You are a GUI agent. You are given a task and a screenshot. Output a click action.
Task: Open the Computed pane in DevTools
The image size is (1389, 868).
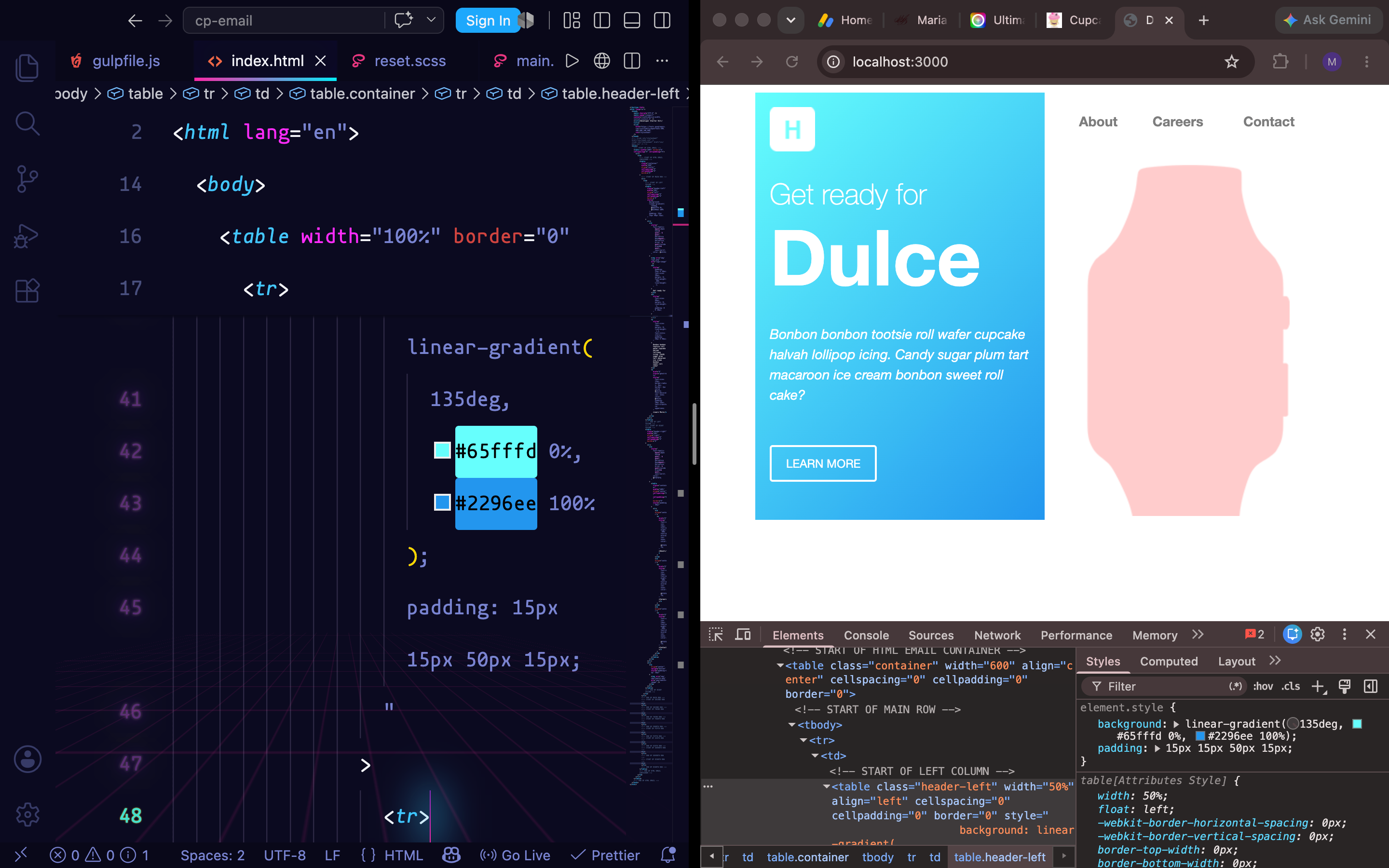pos(1169,661)
